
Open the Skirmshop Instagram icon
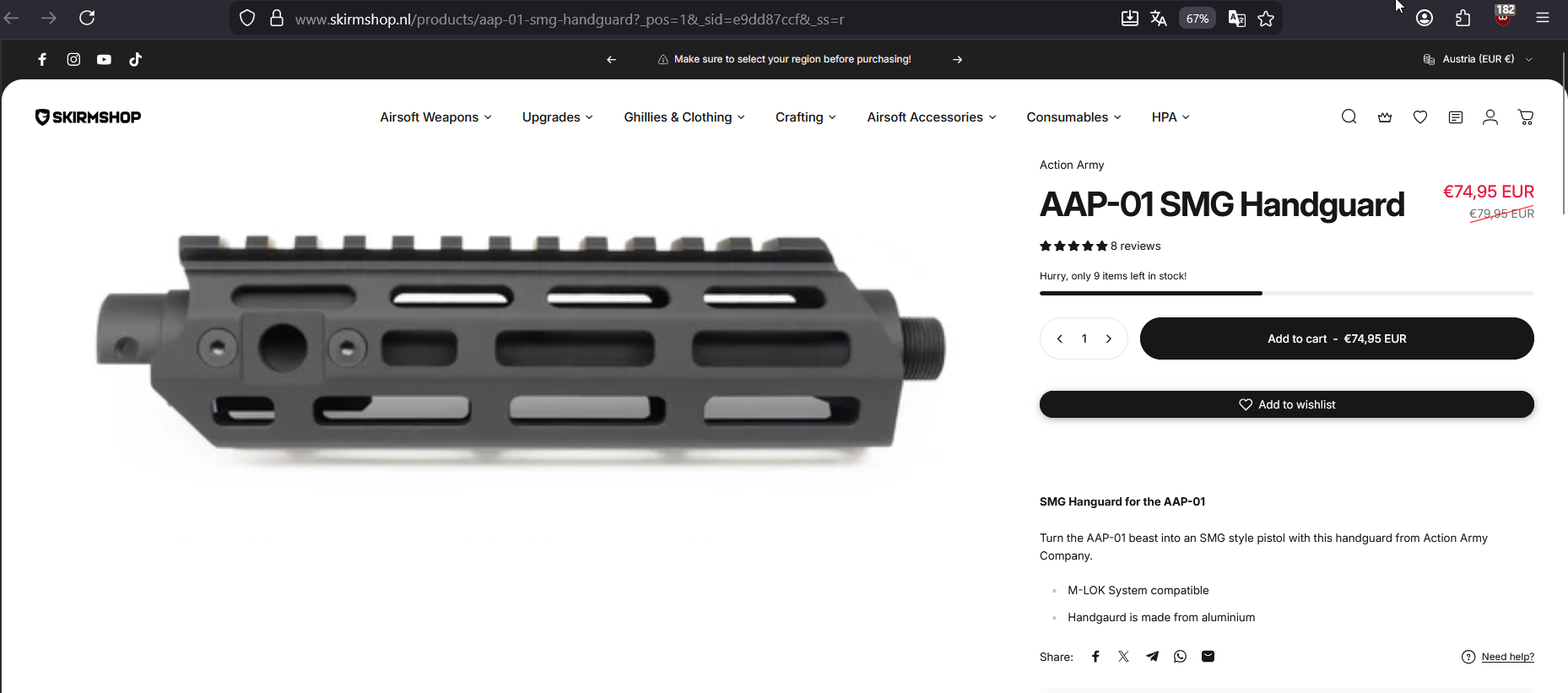tap(73, 59)
